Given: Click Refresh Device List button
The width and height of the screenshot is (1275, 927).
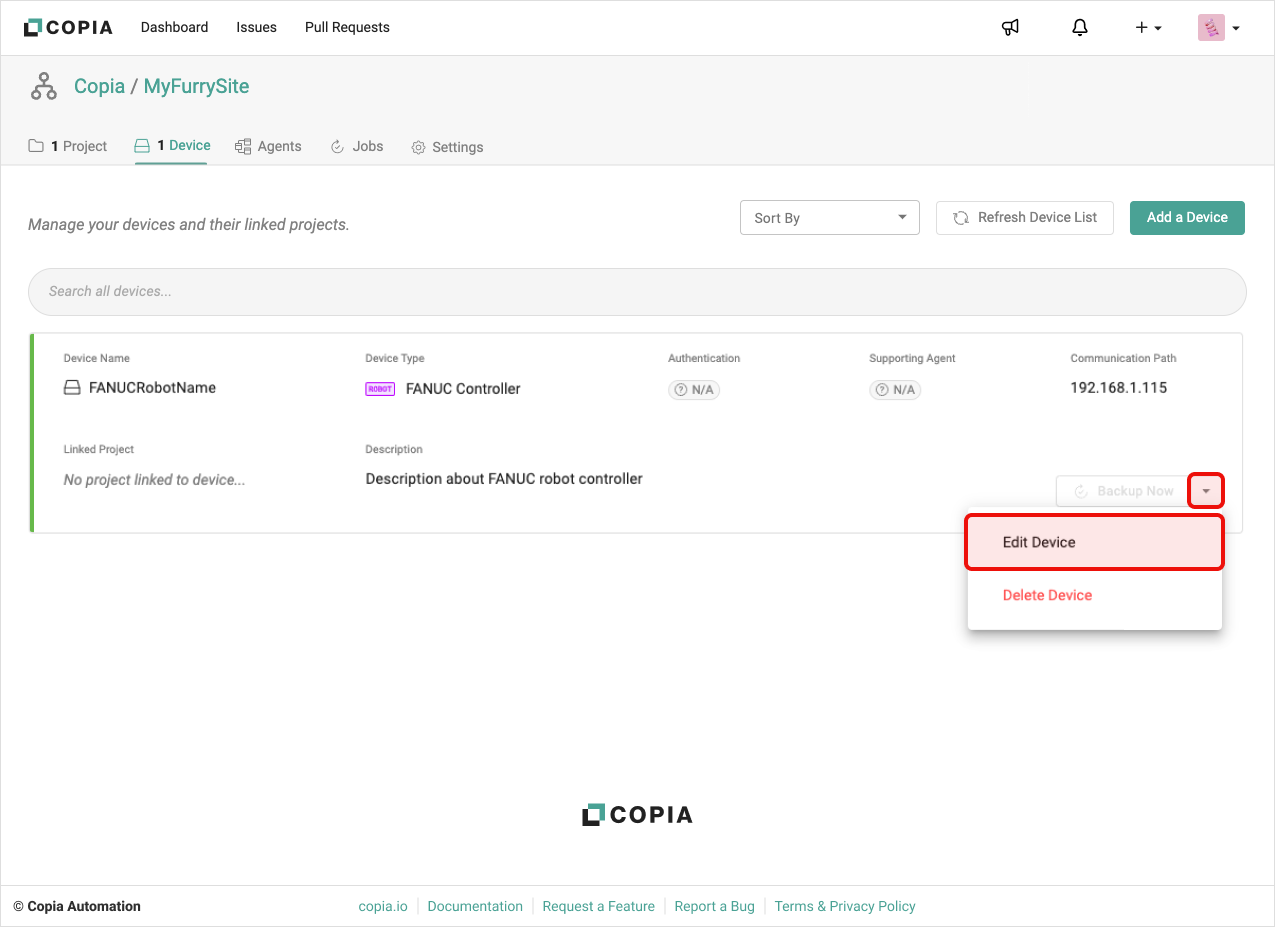Looking at the screenshot, I should [1024, 218].
